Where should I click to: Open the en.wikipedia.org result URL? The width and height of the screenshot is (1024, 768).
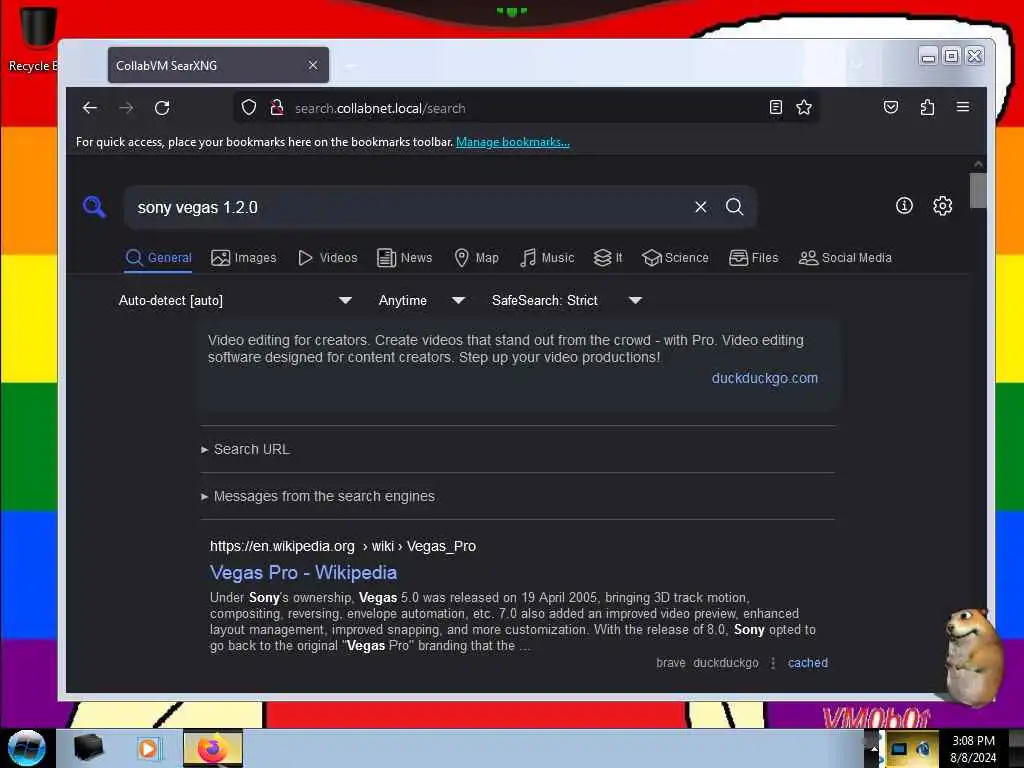(343, 546)
